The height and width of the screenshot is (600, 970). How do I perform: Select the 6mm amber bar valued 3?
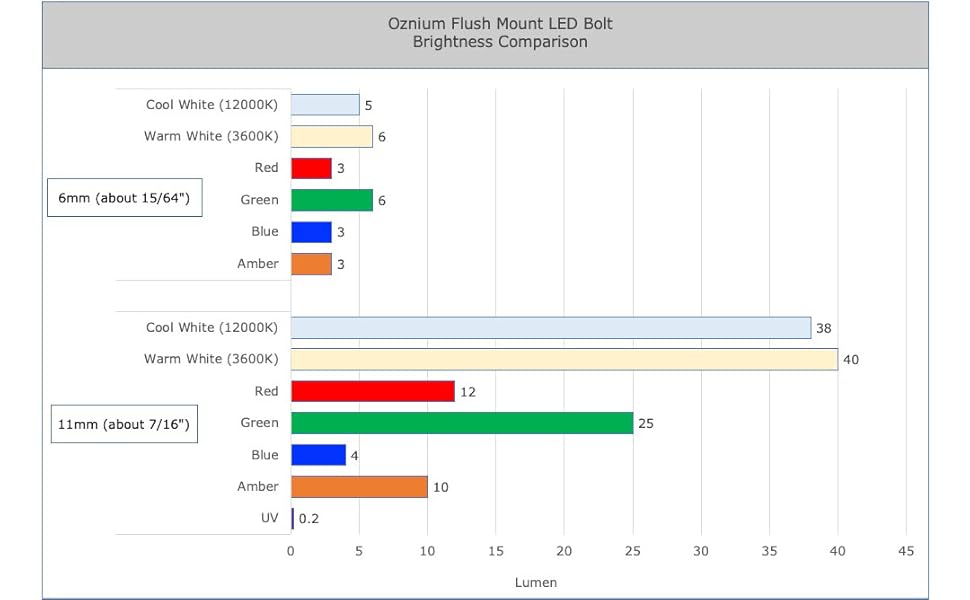tap(311, 264)
